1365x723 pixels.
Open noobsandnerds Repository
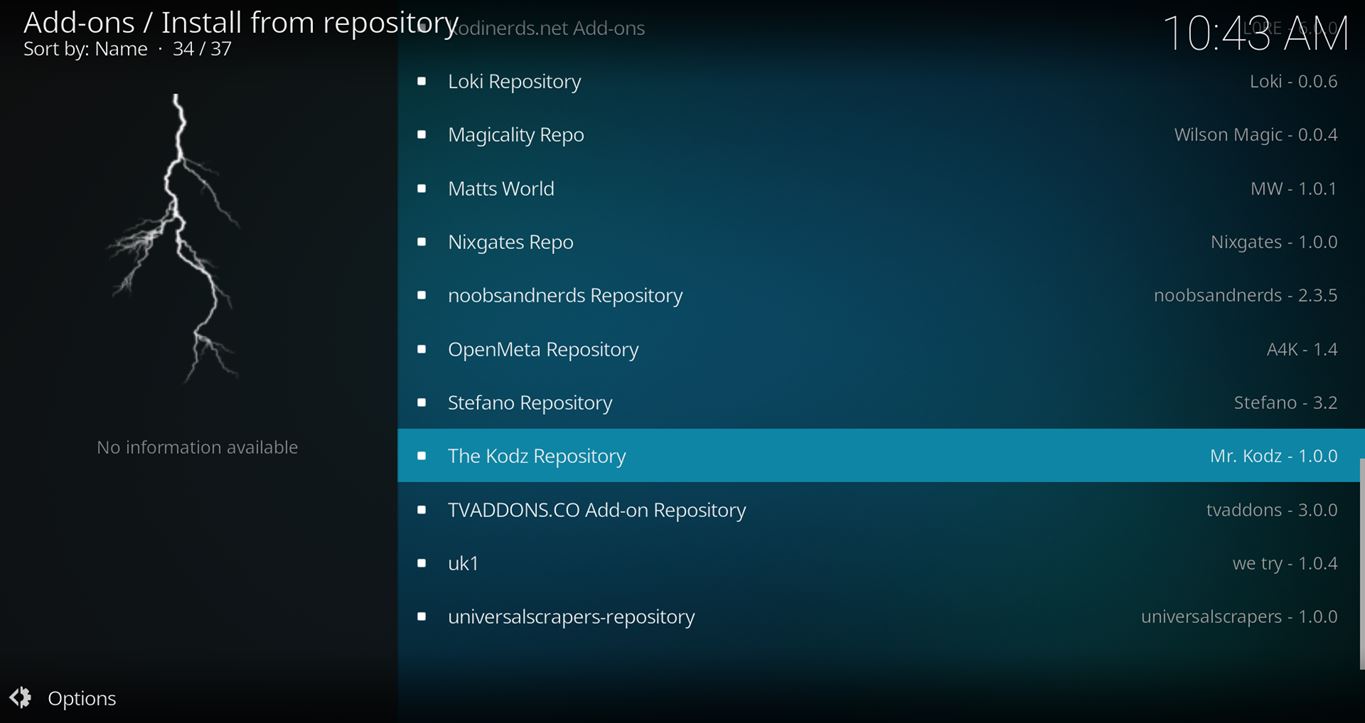click(x=565, y=295)
